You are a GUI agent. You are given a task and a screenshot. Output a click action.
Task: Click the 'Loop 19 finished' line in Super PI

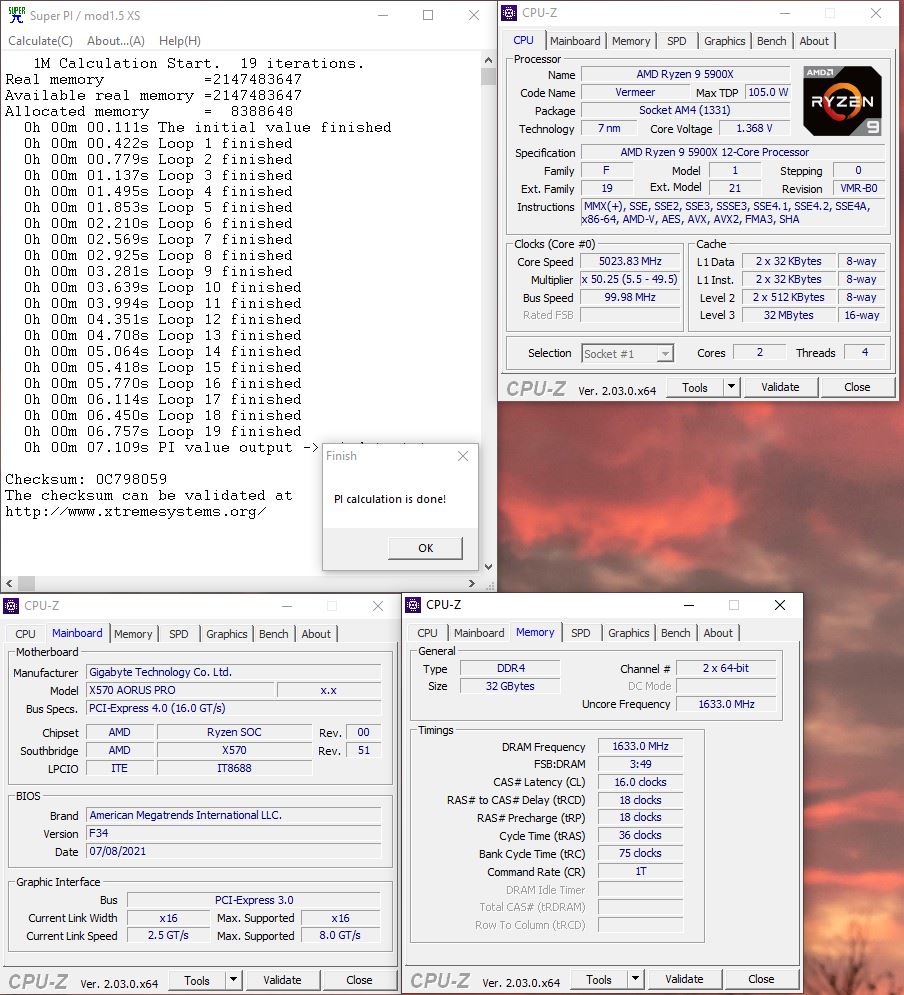162,432
